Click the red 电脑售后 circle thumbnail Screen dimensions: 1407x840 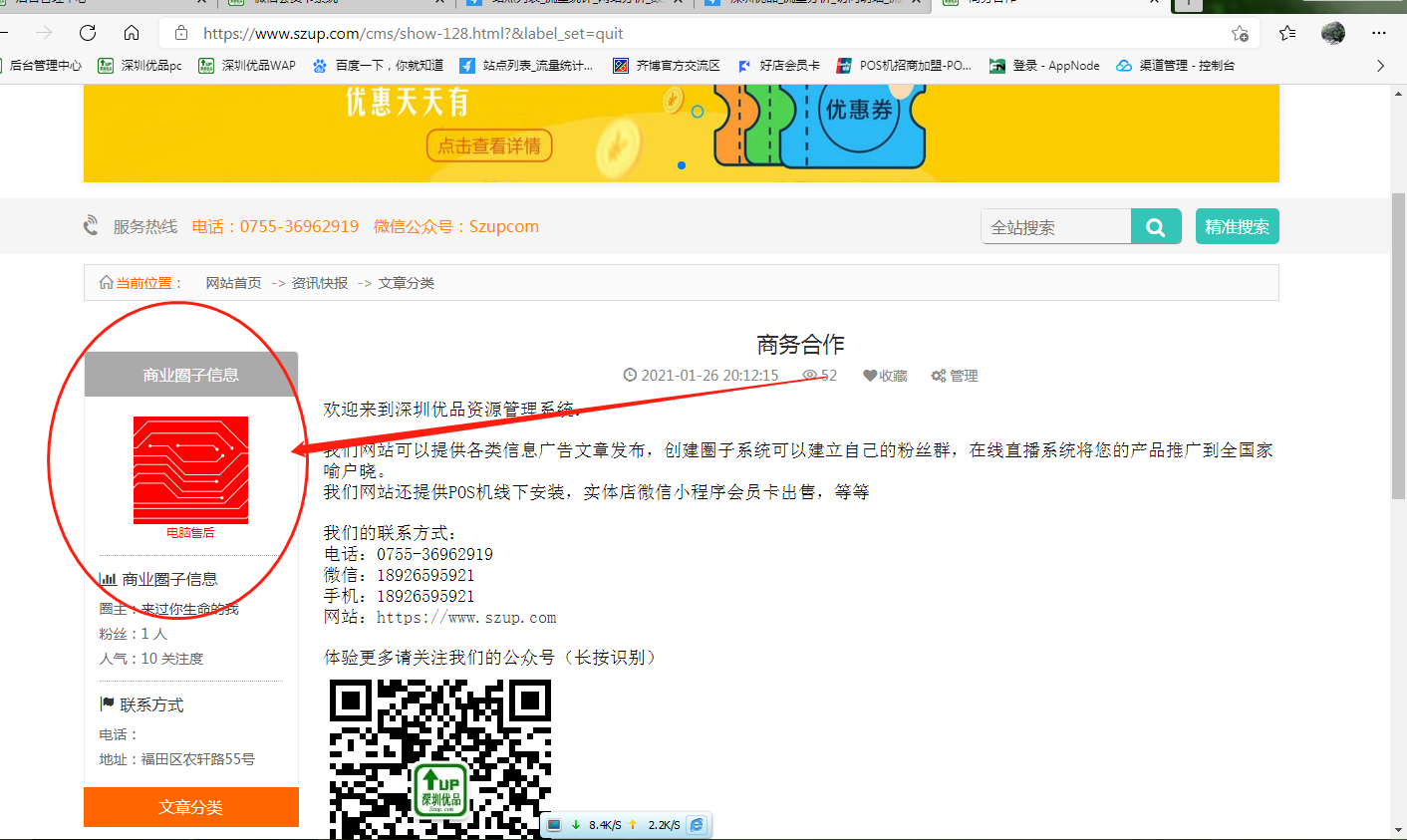(190, 470)
